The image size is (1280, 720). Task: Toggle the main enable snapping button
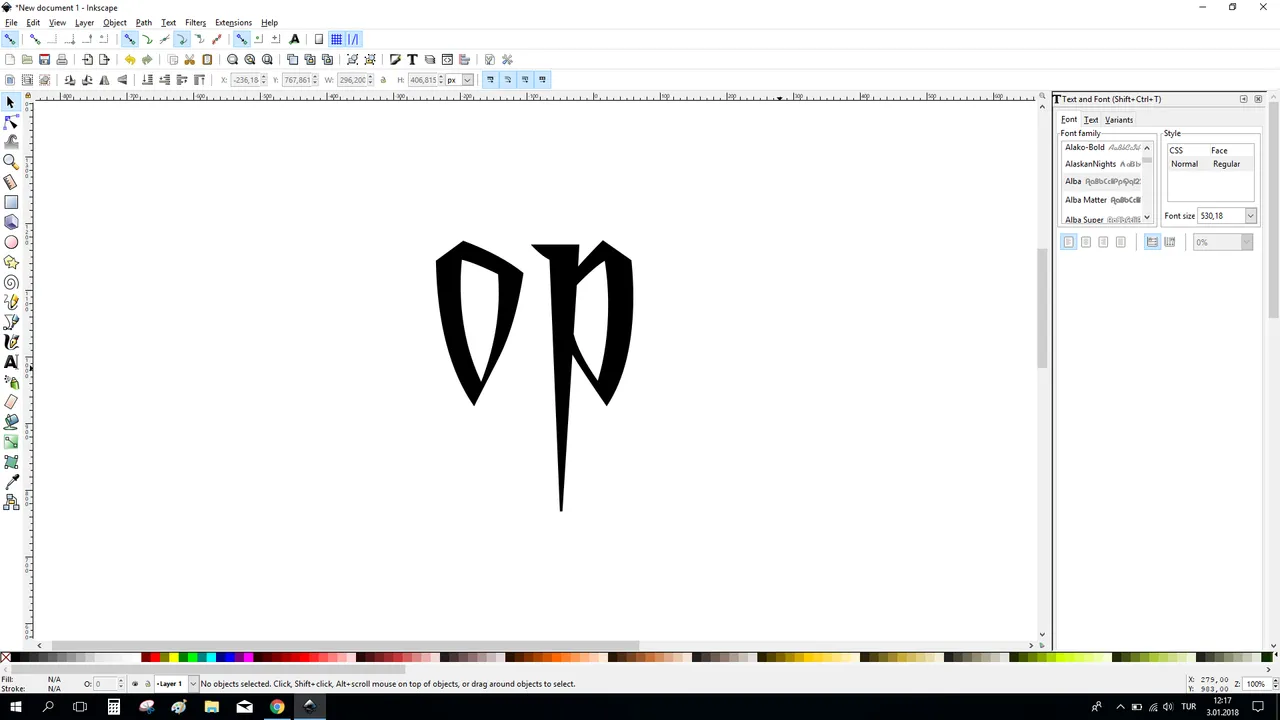click(10, 39)
